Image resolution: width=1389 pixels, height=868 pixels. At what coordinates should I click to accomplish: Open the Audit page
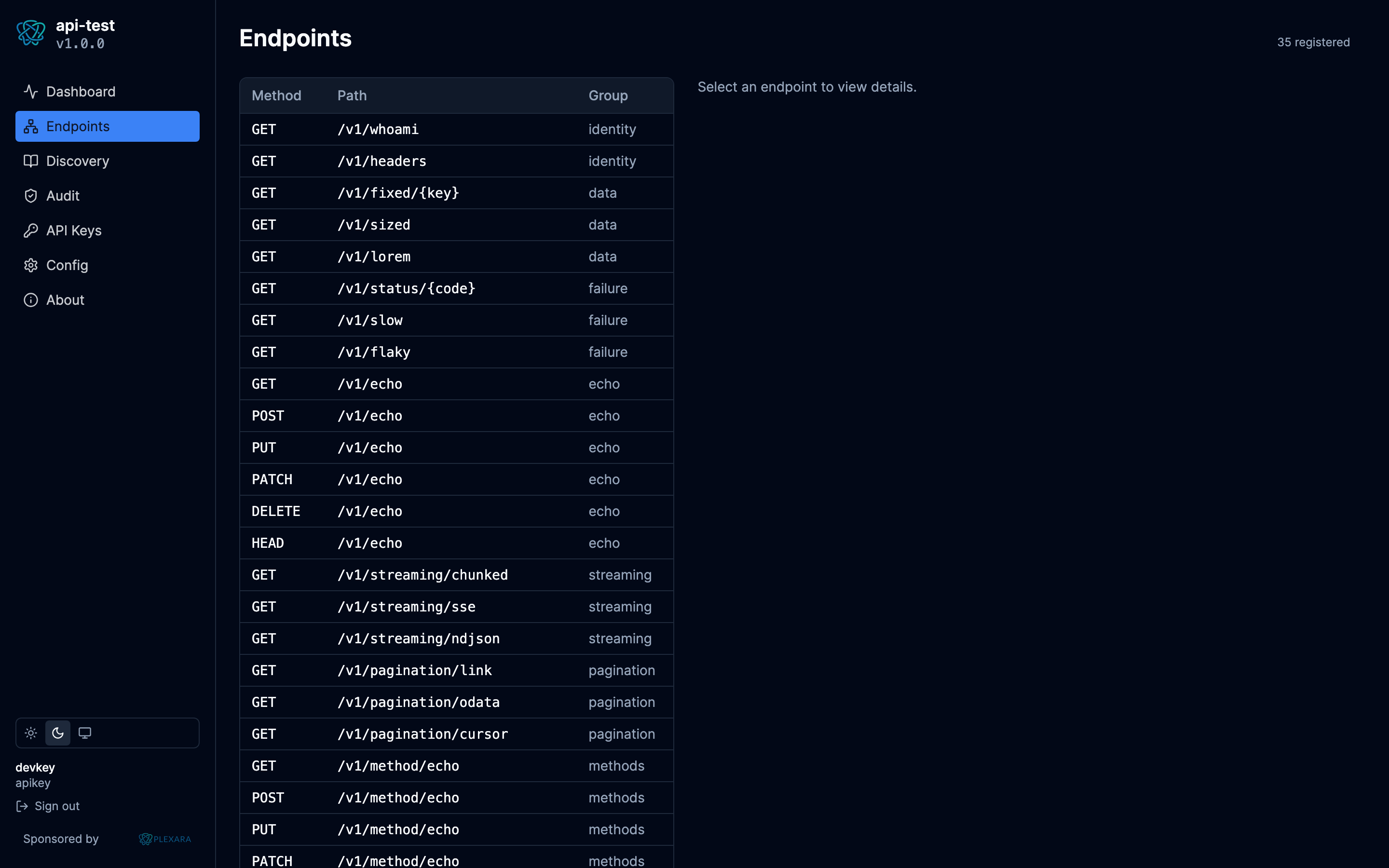tap(108, 196)
